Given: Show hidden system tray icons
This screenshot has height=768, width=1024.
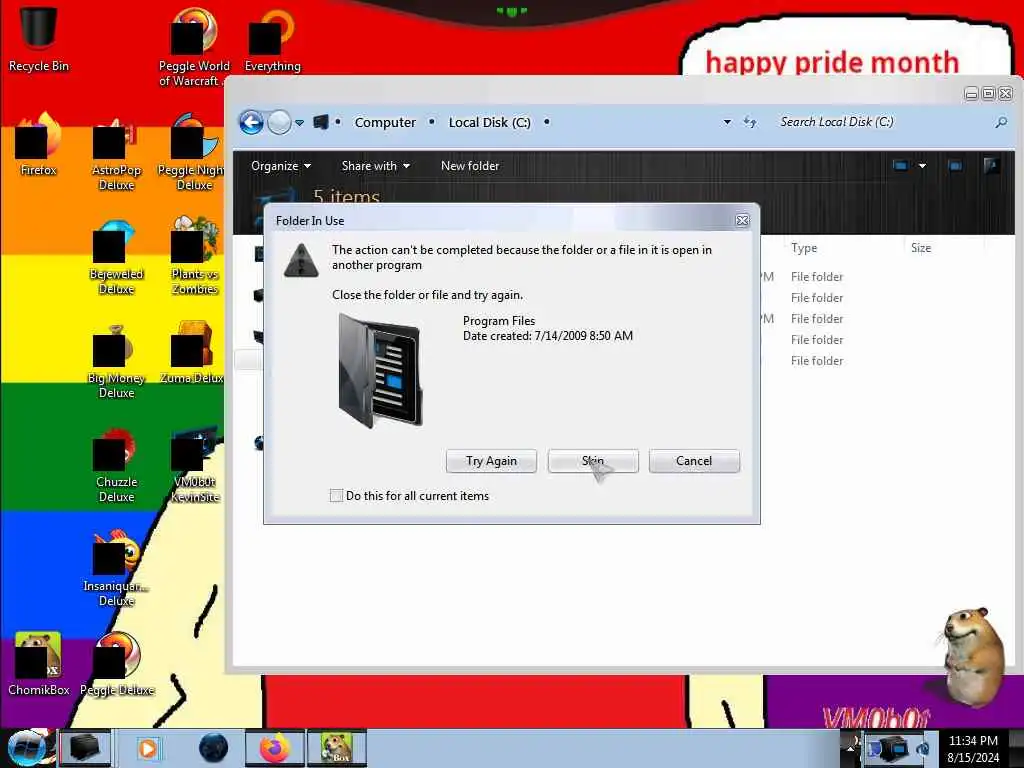Looking at the screenshot, I should coord(850,746).
